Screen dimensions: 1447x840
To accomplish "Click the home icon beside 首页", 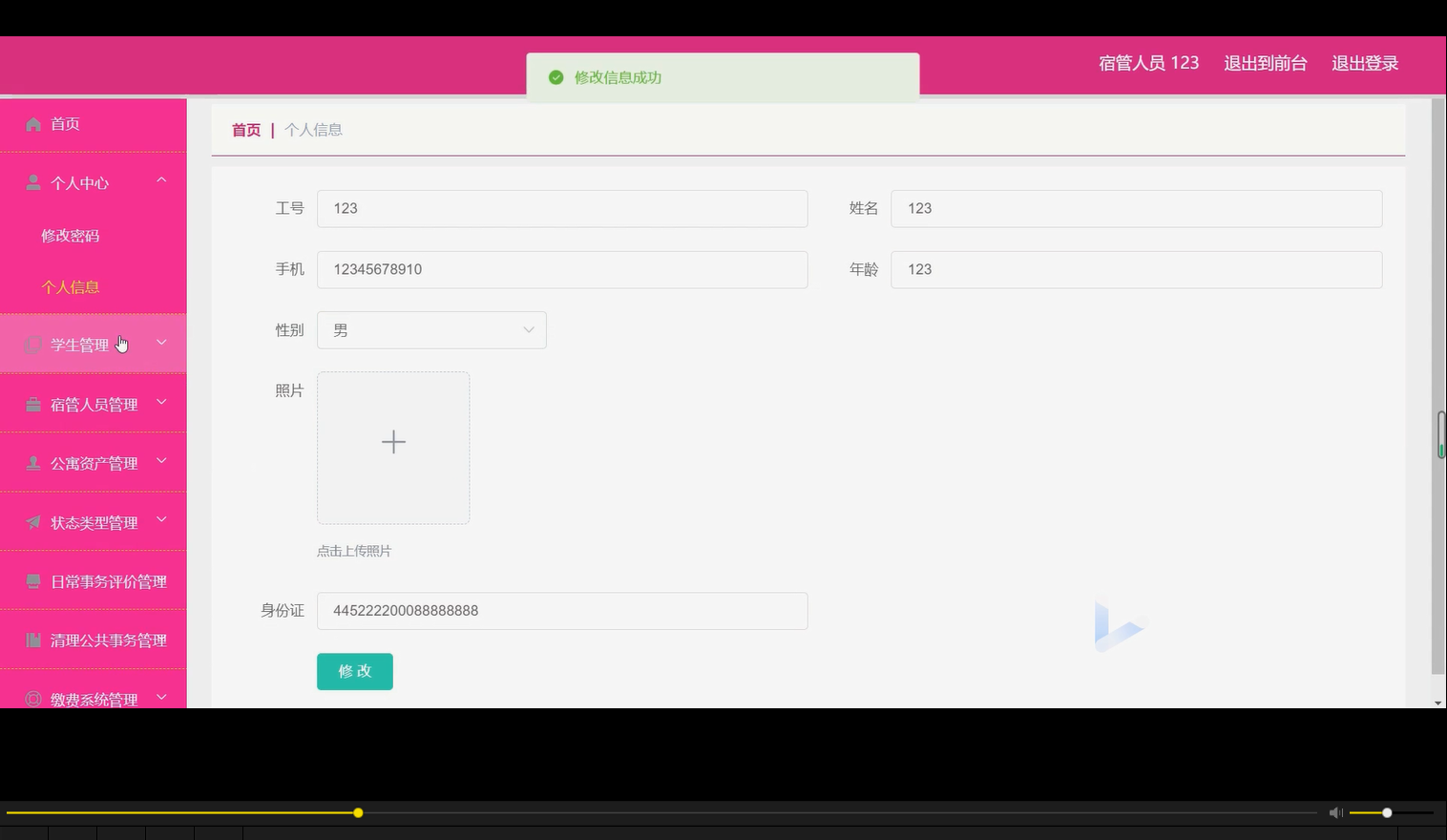I will pos(31,123).
